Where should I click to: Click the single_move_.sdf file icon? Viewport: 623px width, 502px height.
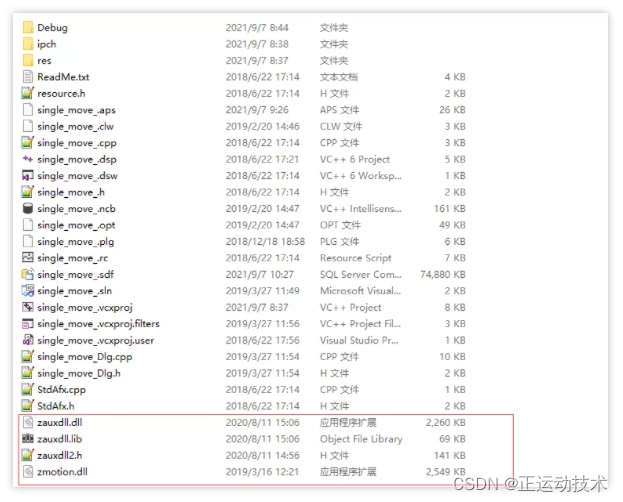tap(28, 274)
